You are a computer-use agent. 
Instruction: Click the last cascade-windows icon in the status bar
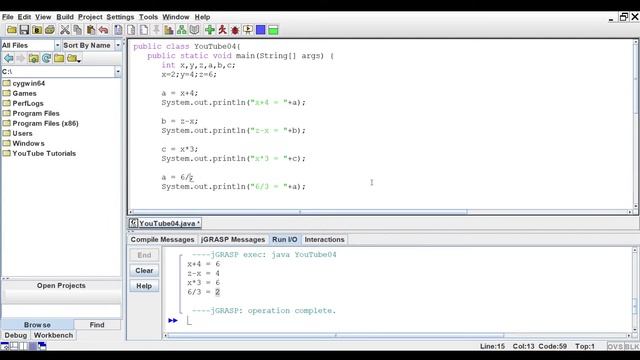click(x=42, y=346)
